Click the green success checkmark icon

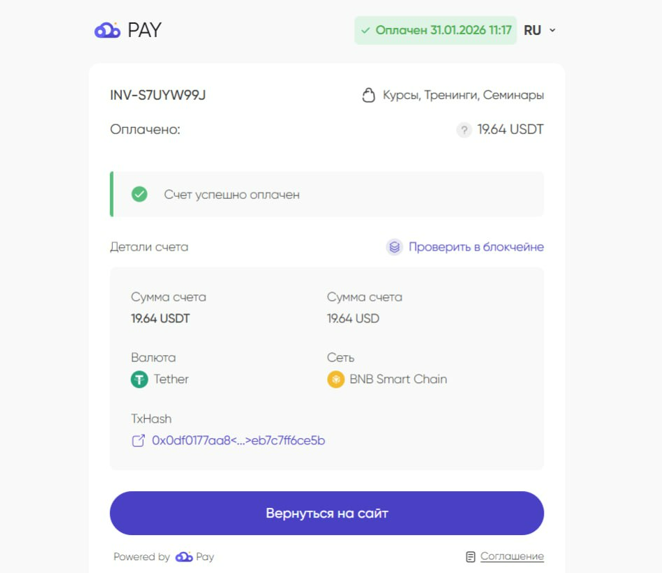pyautogui.click(x=139, y=194)
